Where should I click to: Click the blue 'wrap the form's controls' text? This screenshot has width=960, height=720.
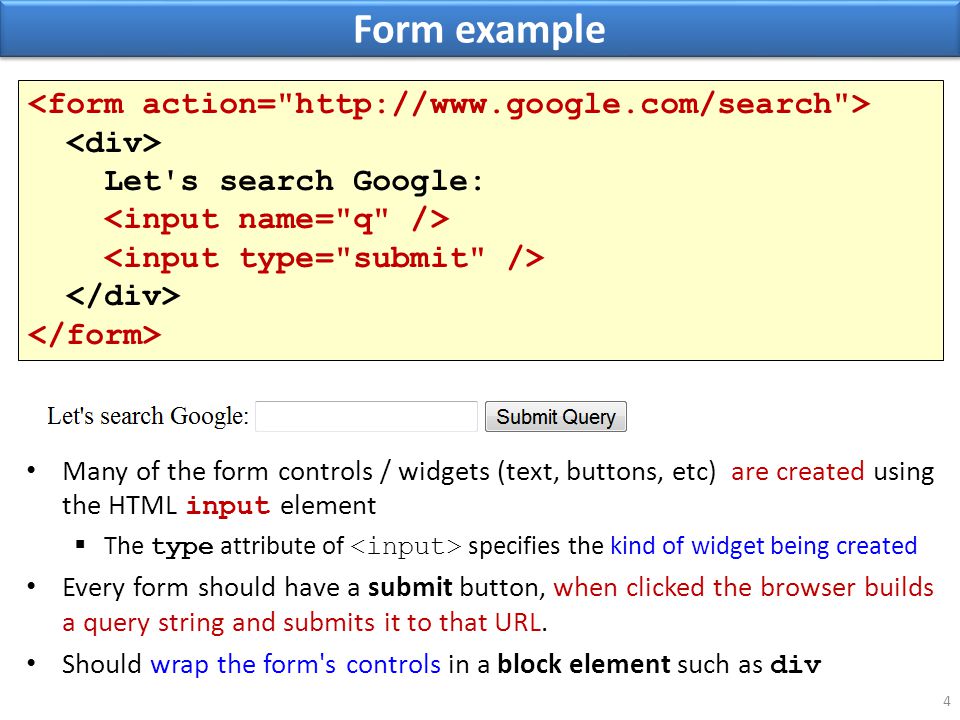click(x=295, y=664)
